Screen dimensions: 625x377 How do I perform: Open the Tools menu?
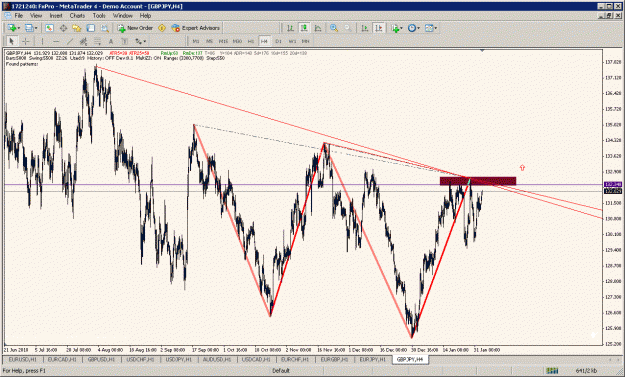coord(99,16)
